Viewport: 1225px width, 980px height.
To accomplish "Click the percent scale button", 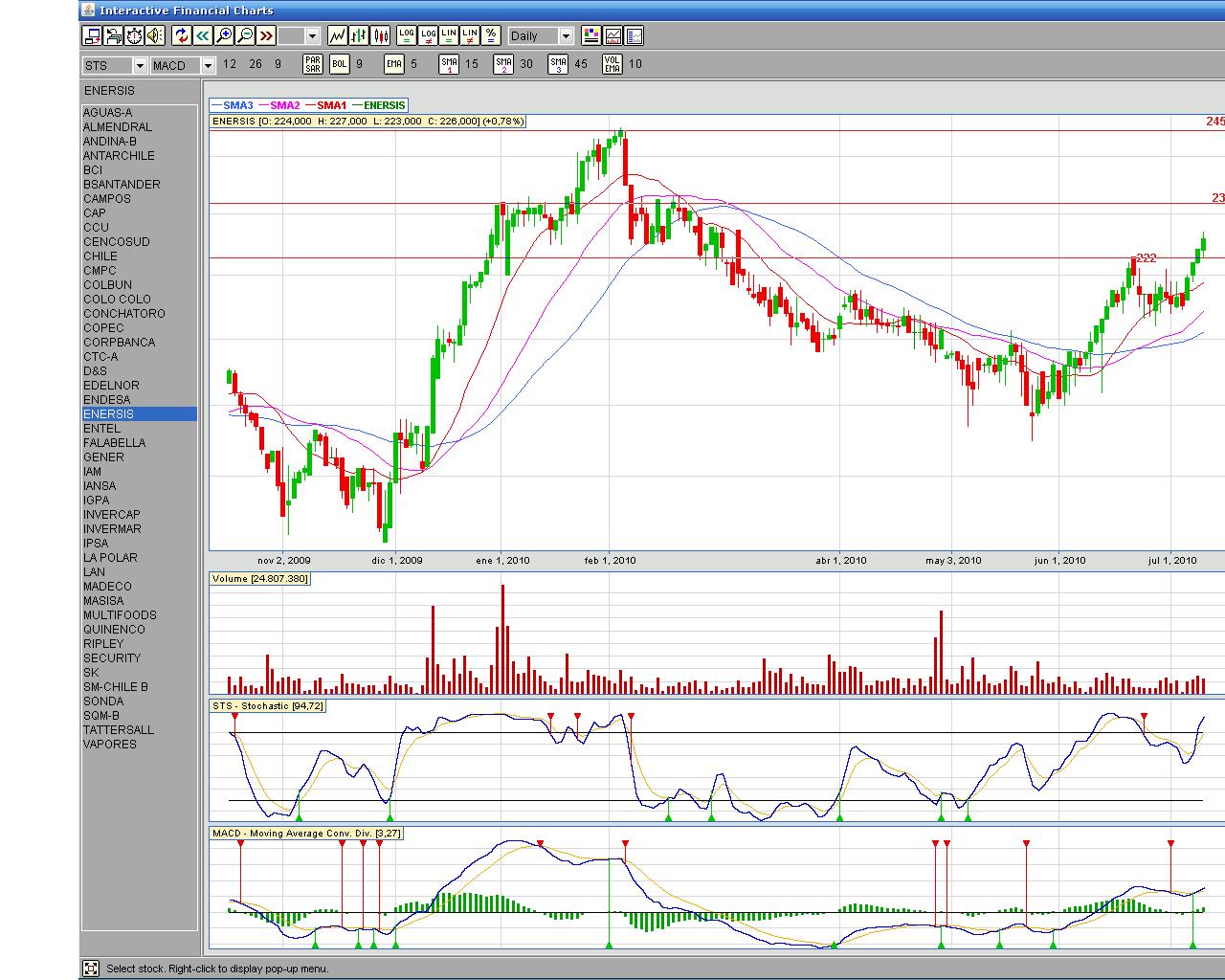I will [491, 36].
